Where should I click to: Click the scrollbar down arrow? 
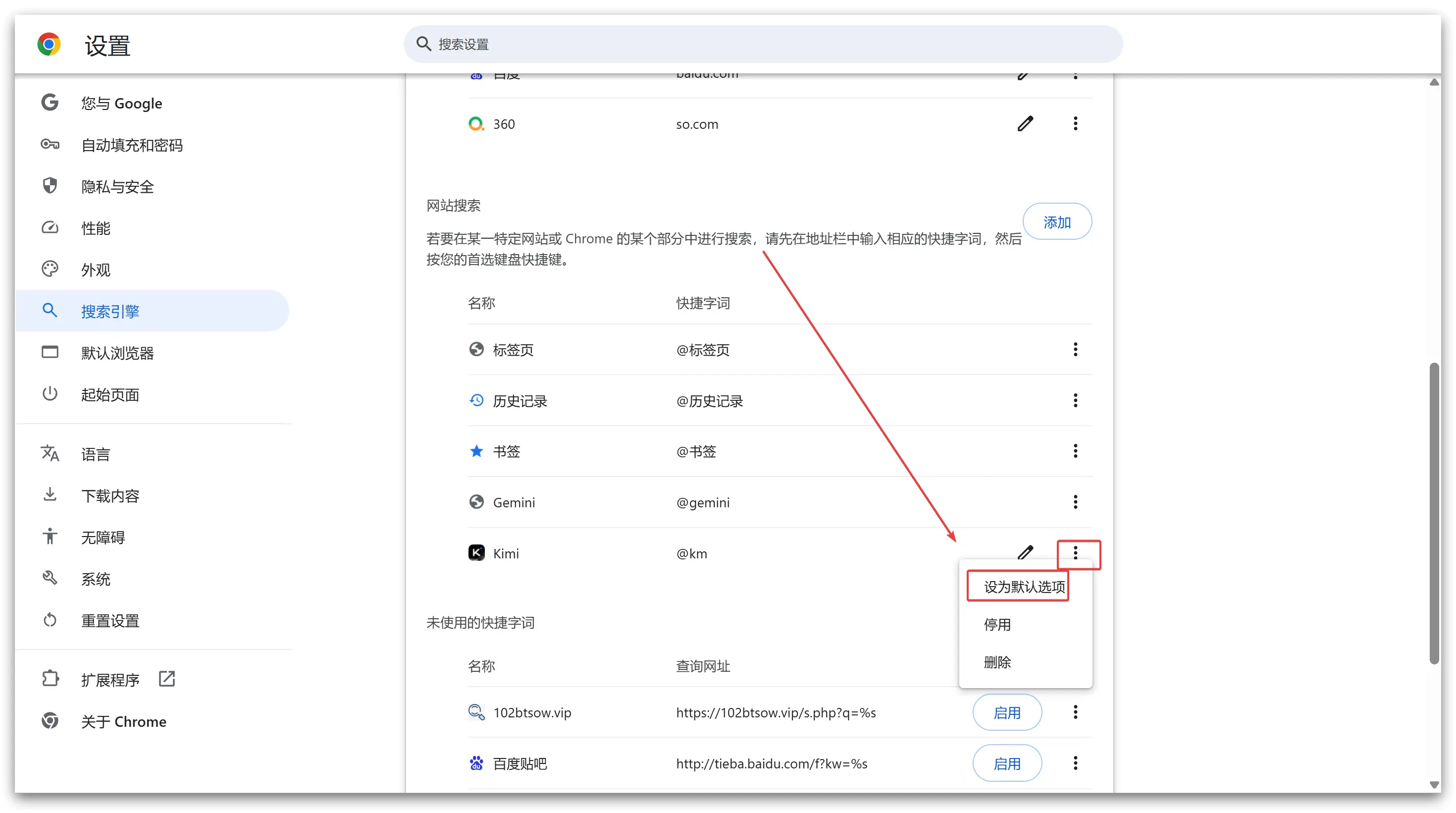(x=1434, y=785)
